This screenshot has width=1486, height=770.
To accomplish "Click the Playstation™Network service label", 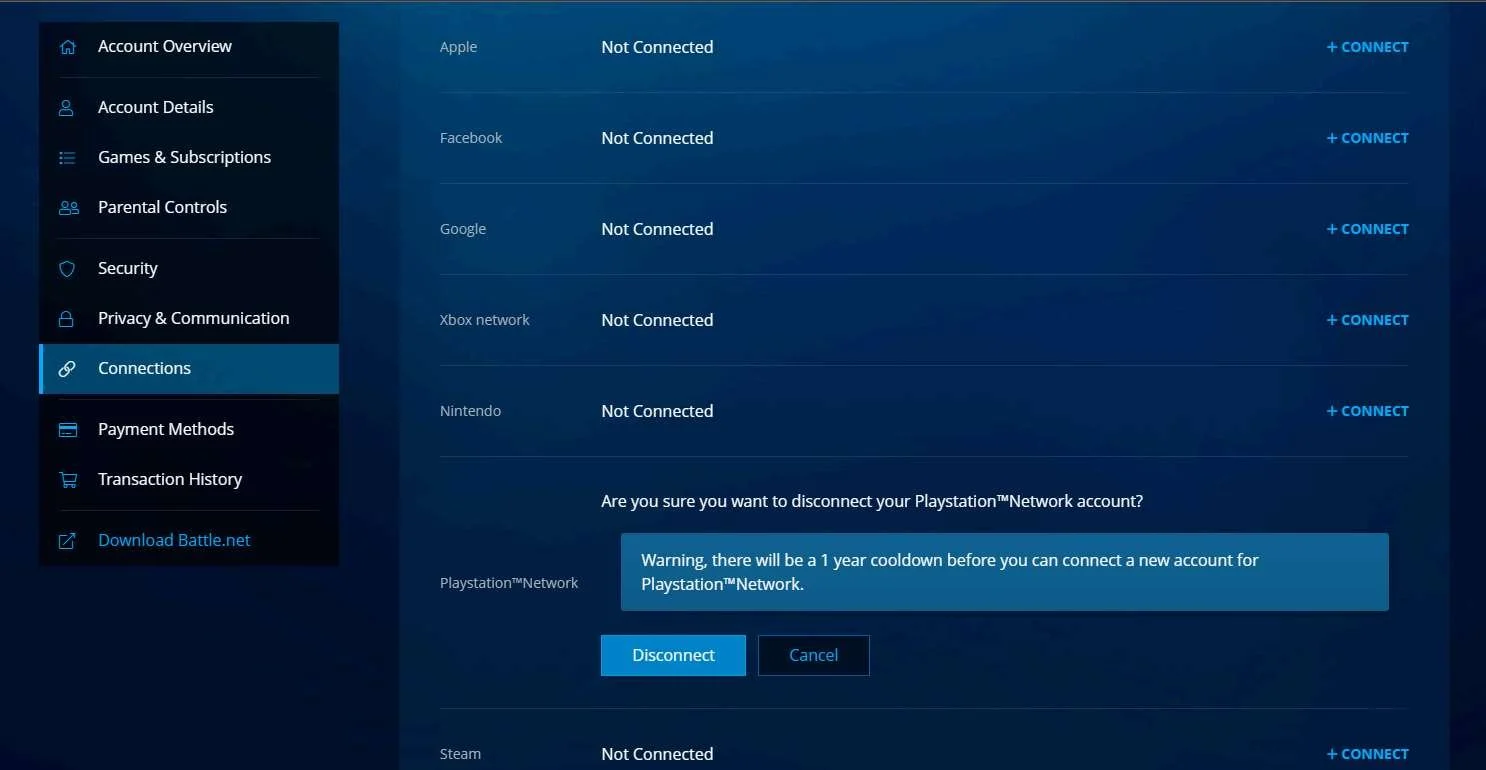I will point(509,583).
